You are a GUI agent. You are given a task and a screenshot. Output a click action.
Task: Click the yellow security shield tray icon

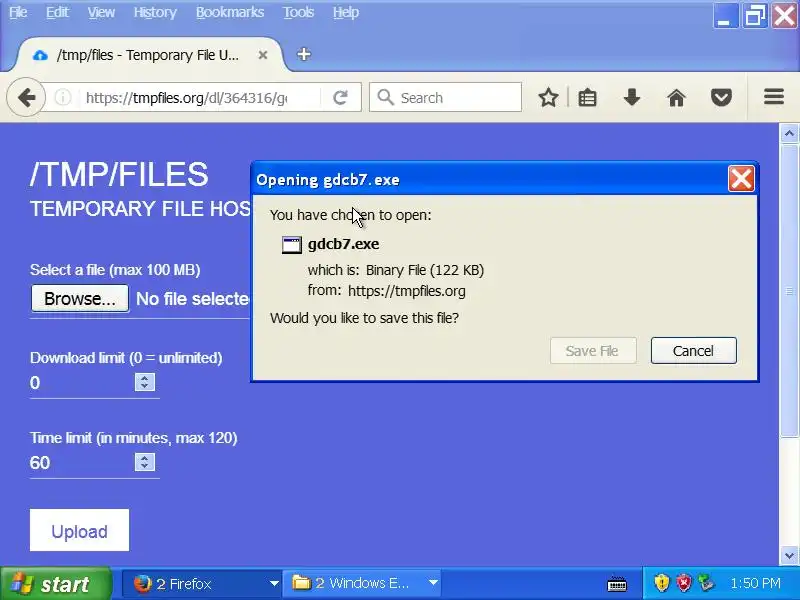click(x=661, y=583)
